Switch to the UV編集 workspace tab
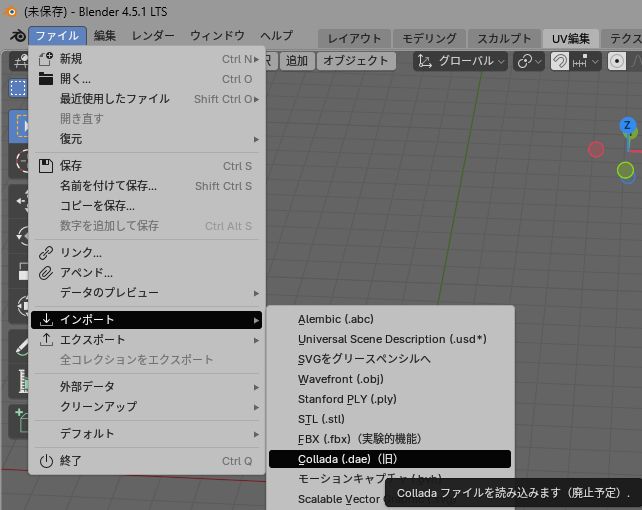The height and width of the screenshot is (510, 642). click(x=571, y=38)
